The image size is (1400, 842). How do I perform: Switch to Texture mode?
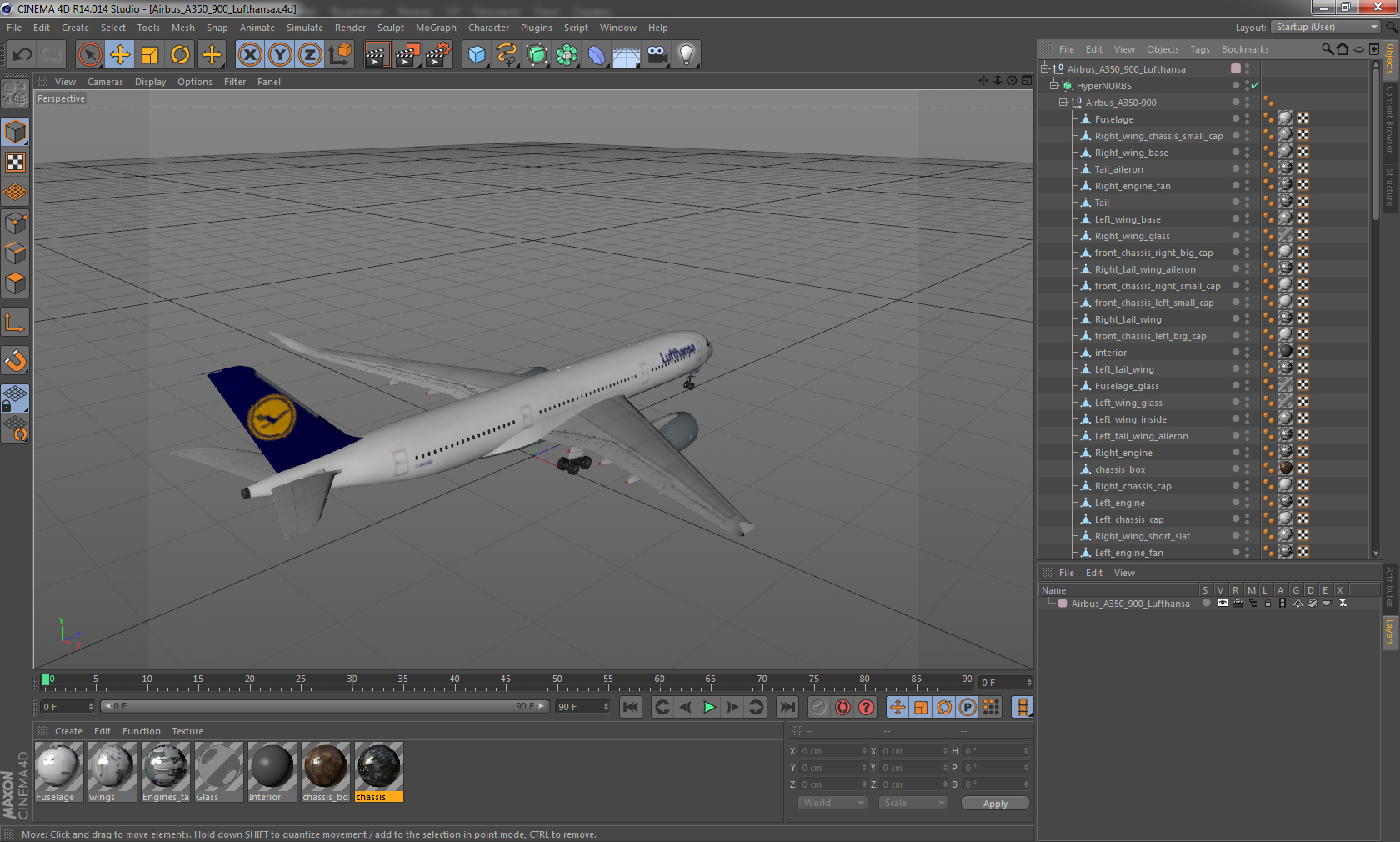click(x=15, y=163)
